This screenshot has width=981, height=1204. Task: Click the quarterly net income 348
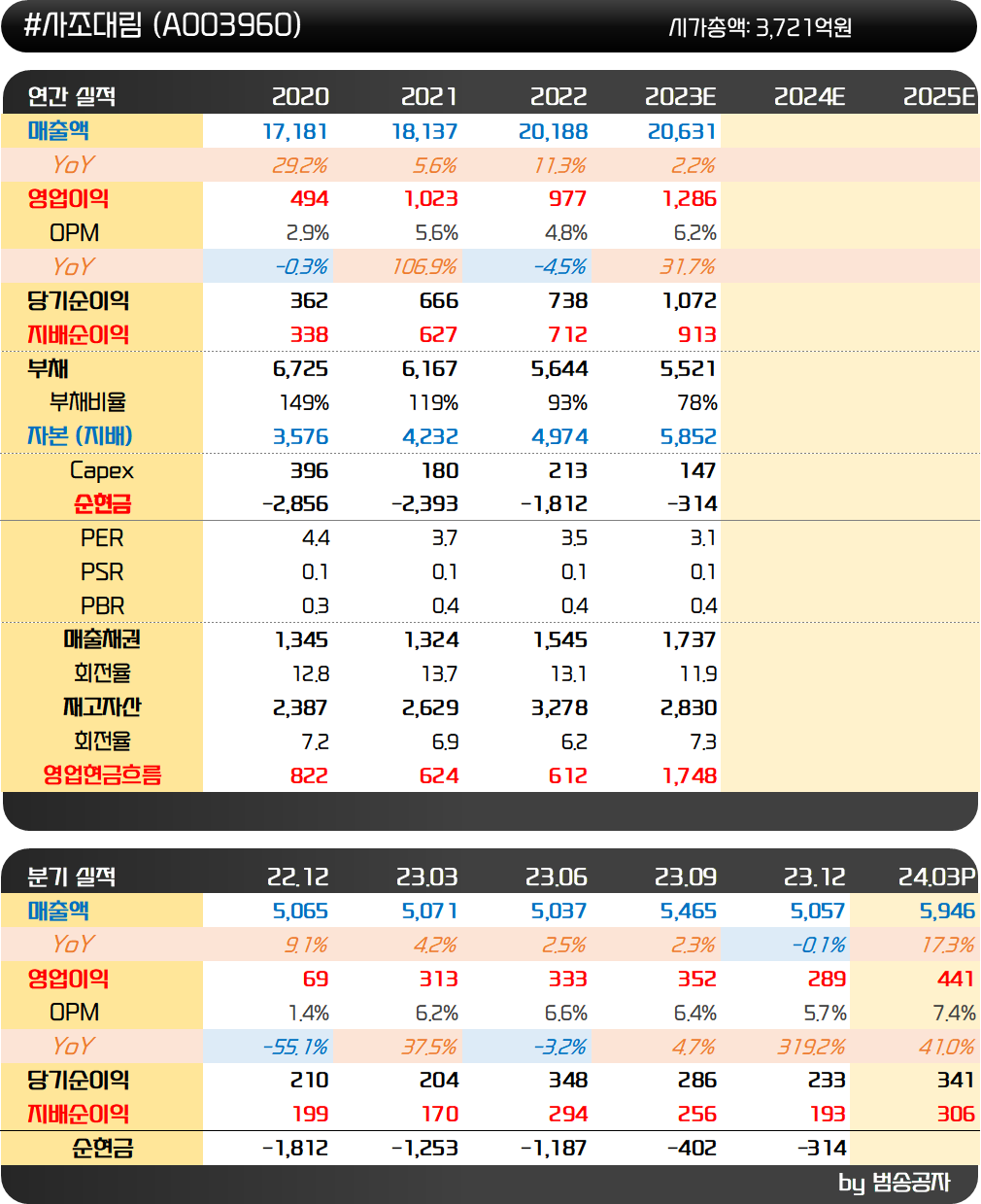click(x=568, y=1080)
